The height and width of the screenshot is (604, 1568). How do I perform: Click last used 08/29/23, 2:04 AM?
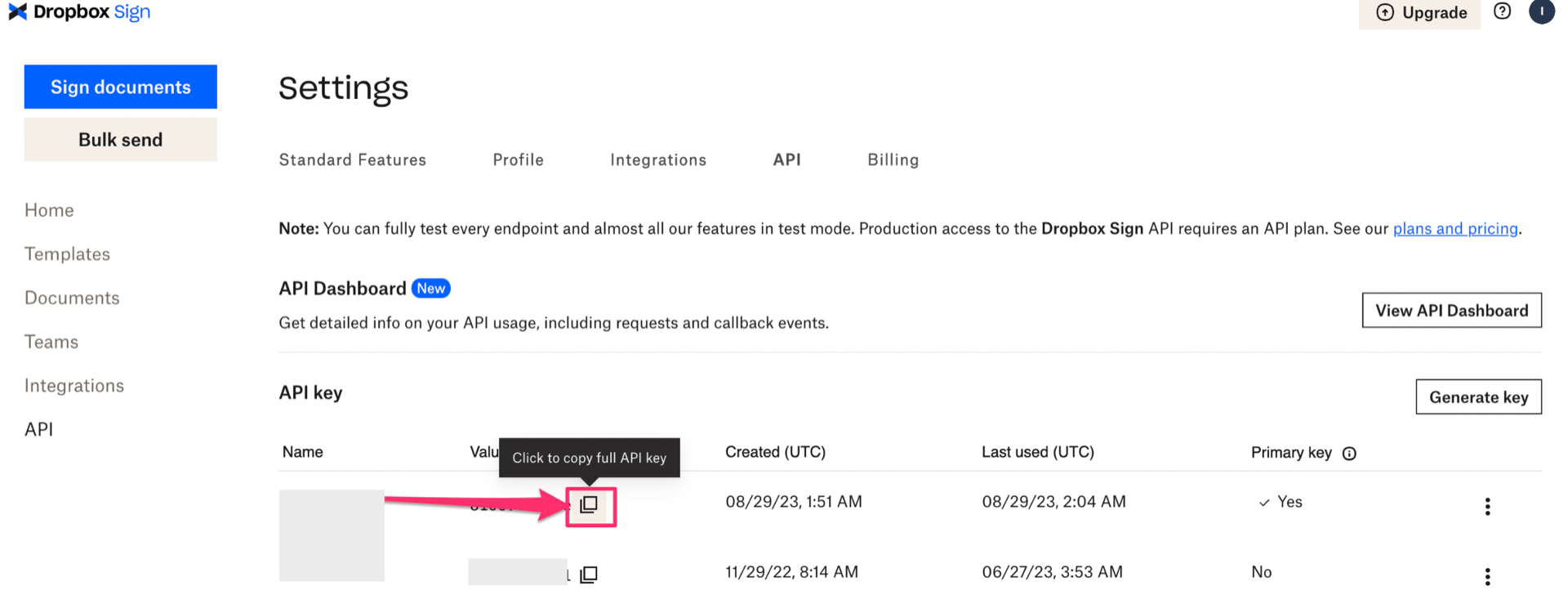click(x=1053, y=502)
